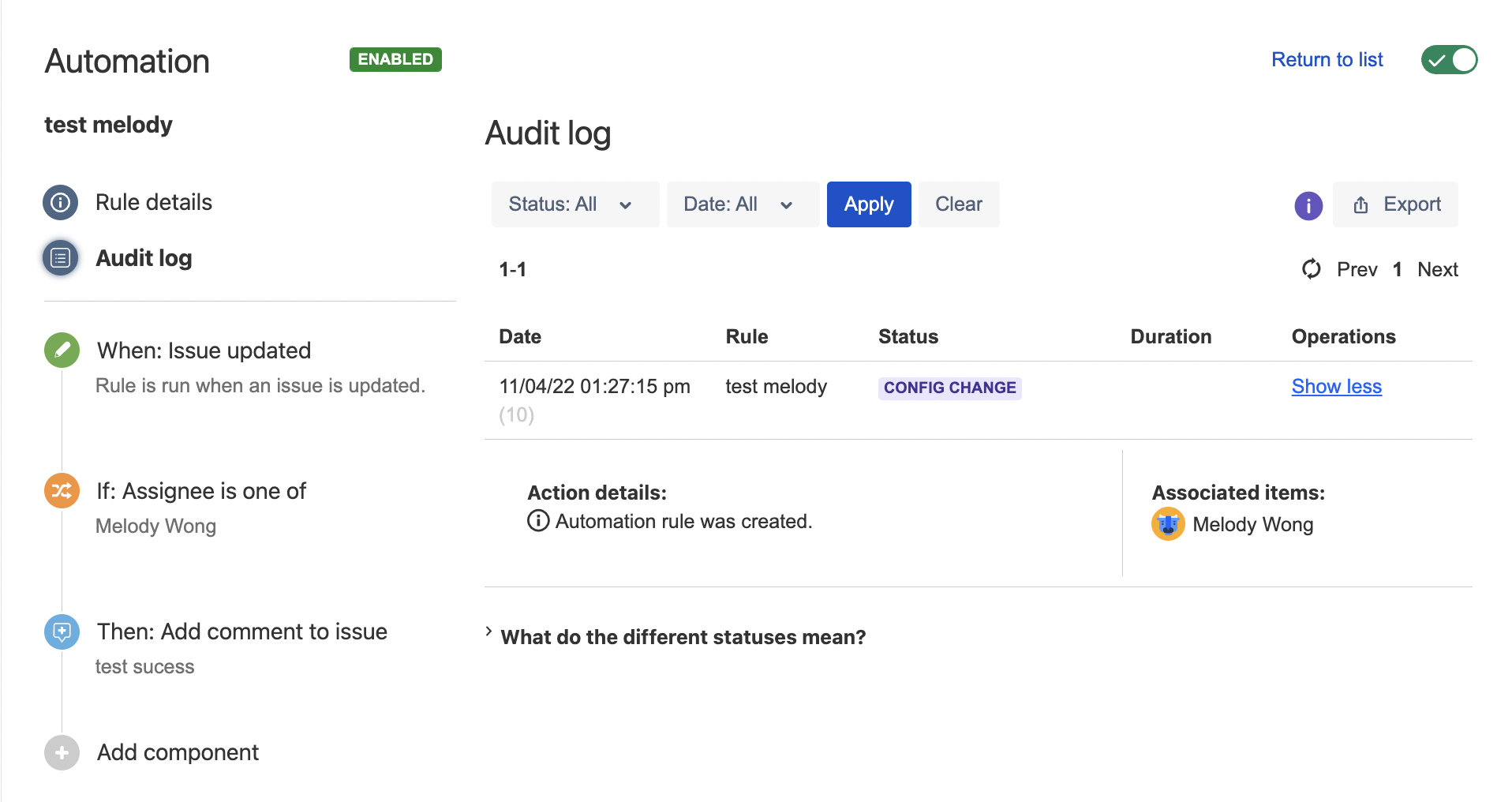The width and height of the screenshot is (1512, 802).
Task: Click the Audit log list icon
Action: (x=61, y=258)
